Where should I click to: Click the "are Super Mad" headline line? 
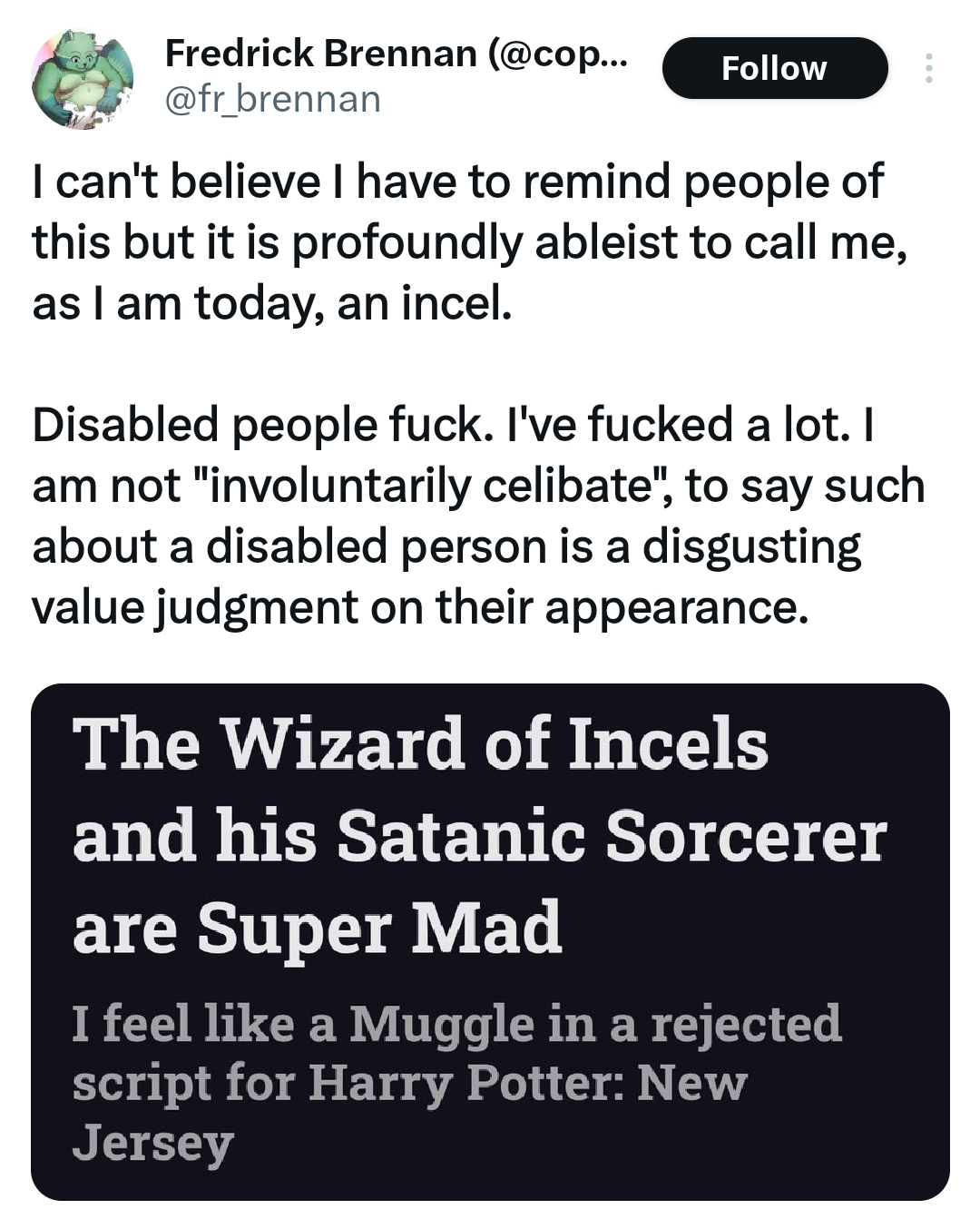click(x=317, y=929)
